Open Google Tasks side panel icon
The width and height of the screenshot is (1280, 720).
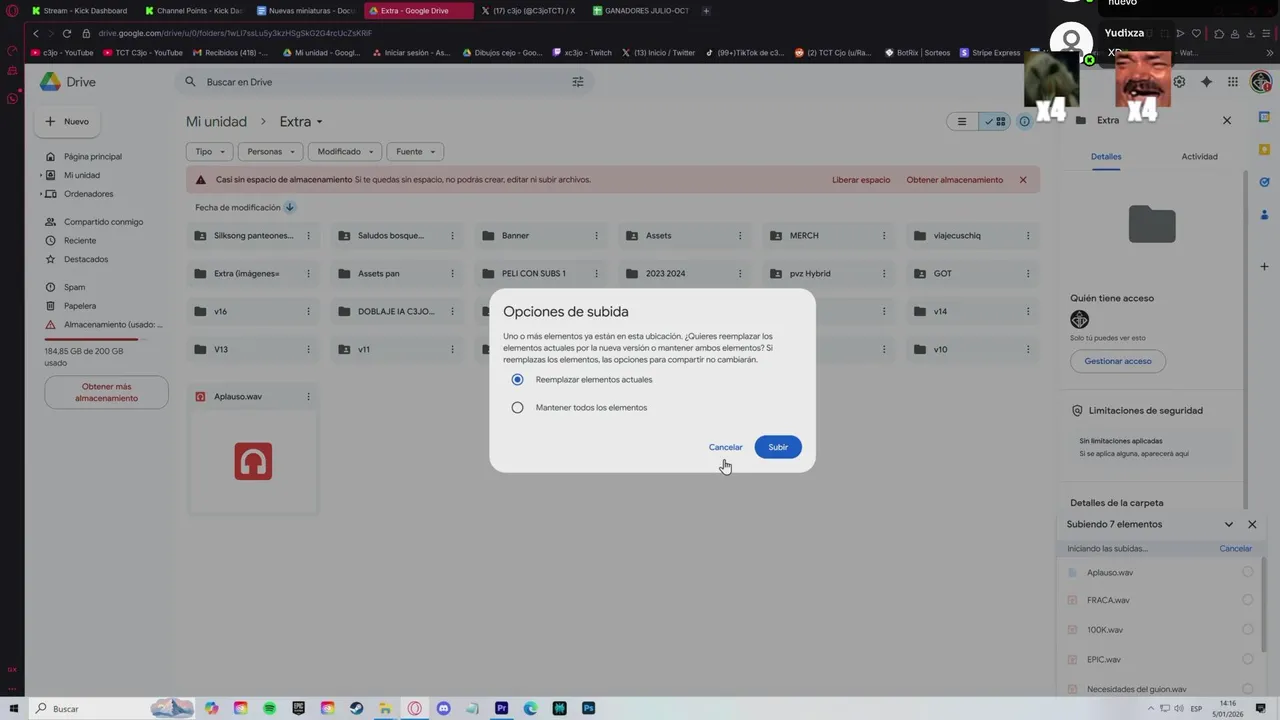pos(1265,182)
